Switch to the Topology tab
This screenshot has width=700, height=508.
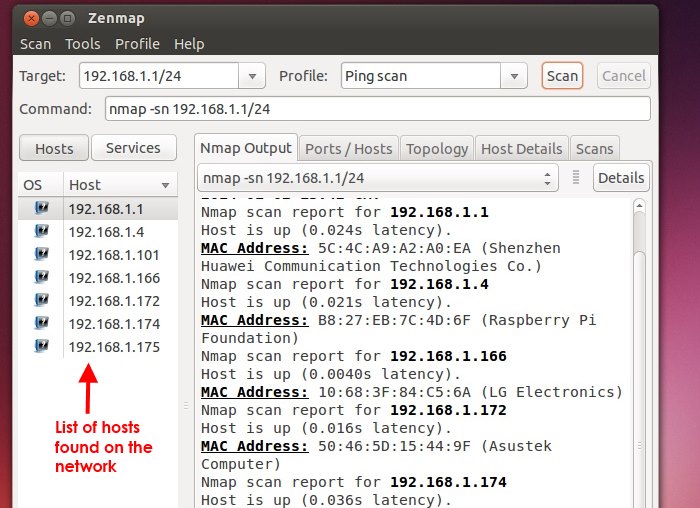(437, 149)
